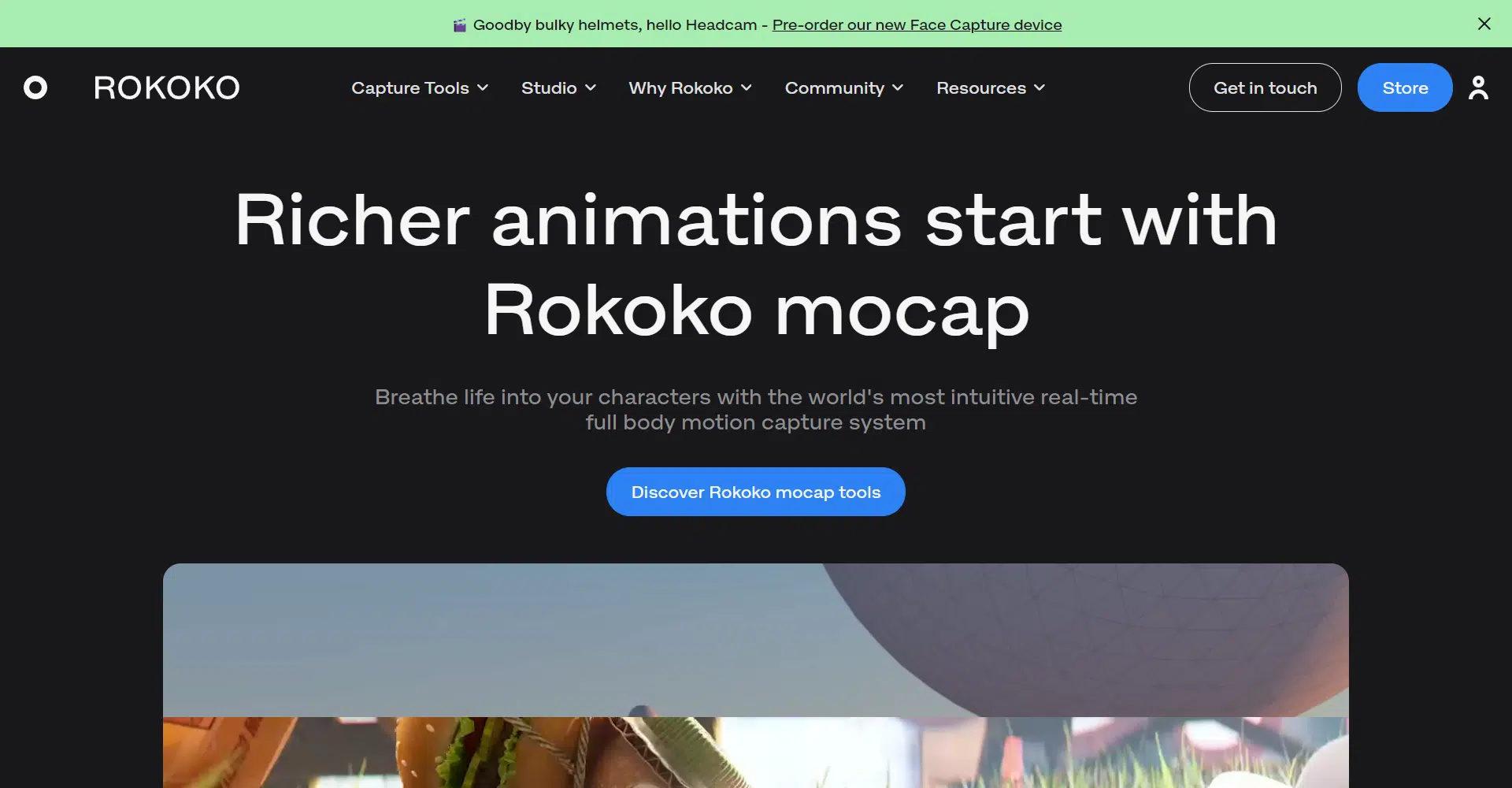Click the clapperboard emoji in the banner

coord(460,25)
